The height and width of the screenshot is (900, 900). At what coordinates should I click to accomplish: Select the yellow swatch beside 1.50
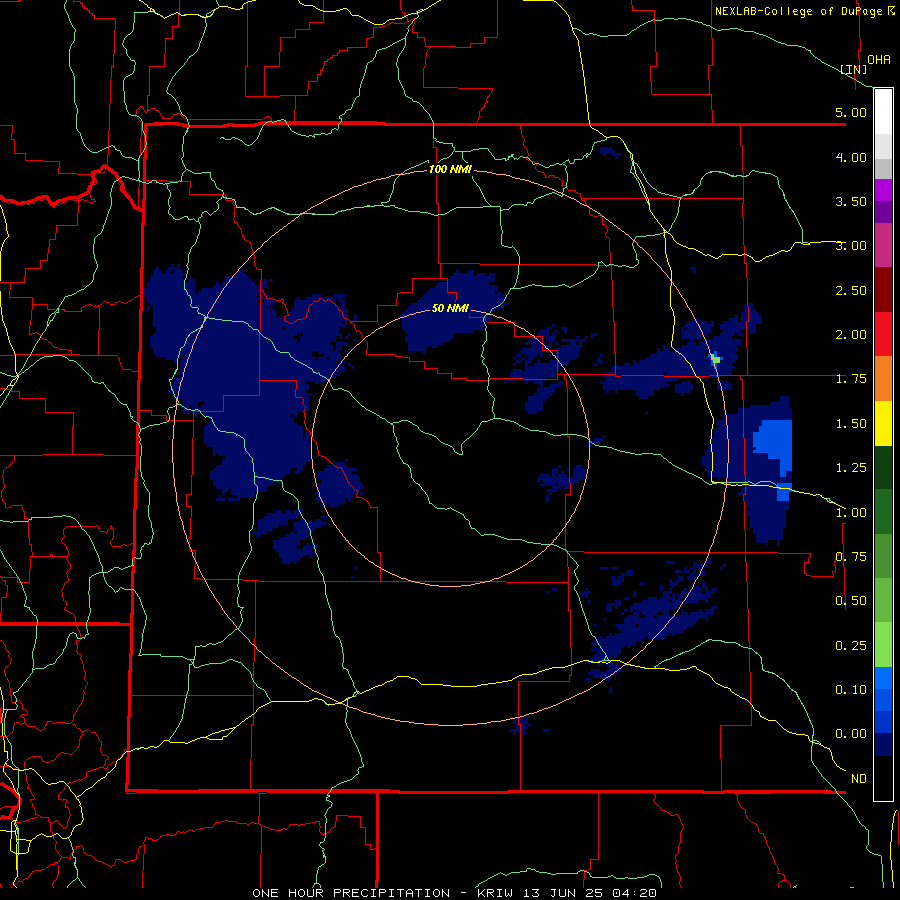tap(883, 423)
